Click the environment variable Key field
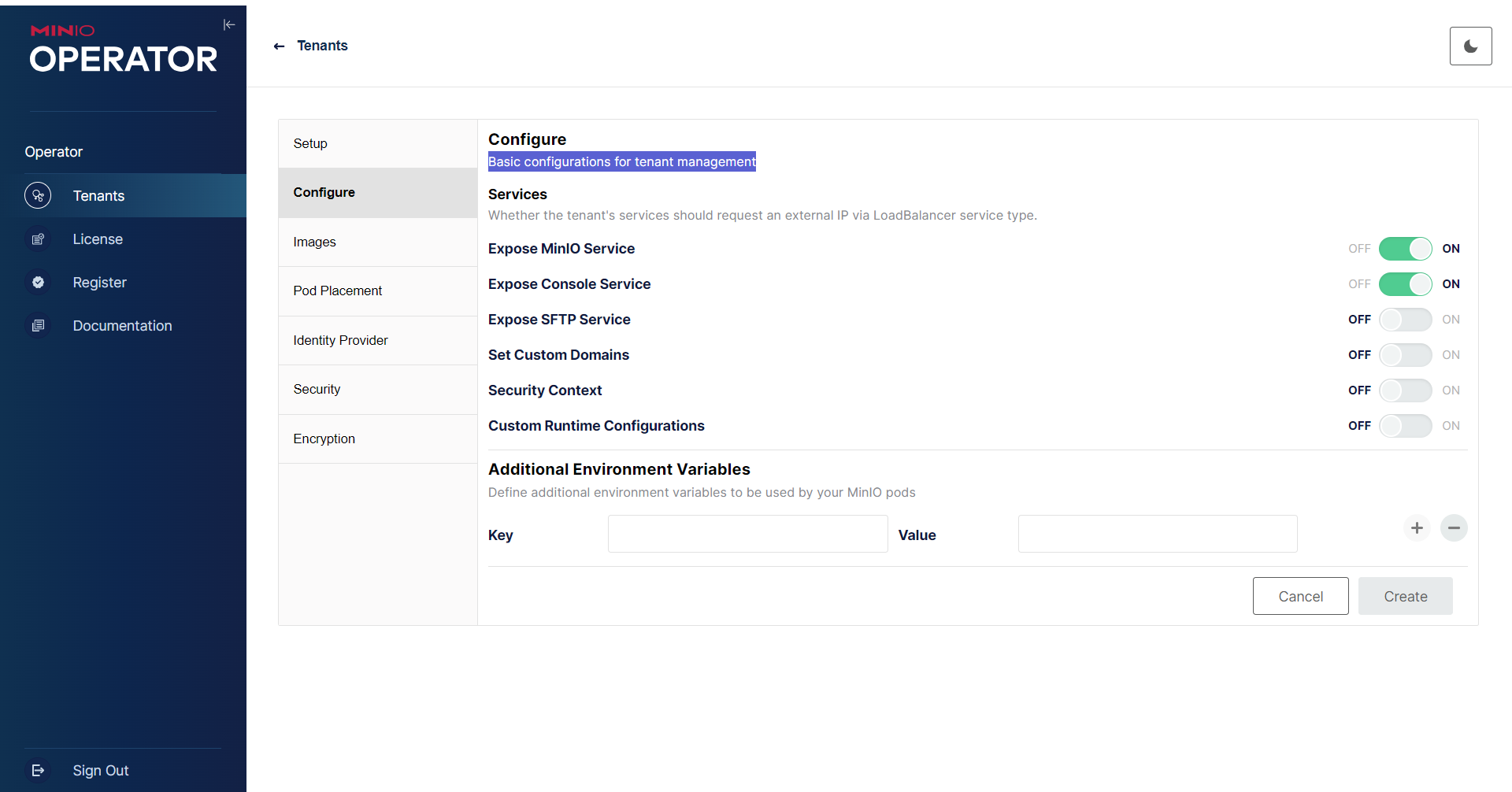 (747, 534)
